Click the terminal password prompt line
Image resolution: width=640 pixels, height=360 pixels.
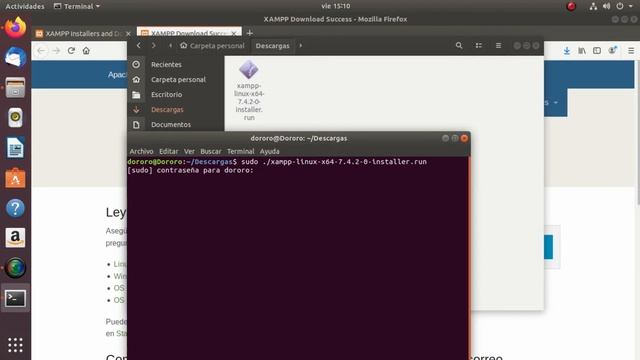[x=191, y=170]
